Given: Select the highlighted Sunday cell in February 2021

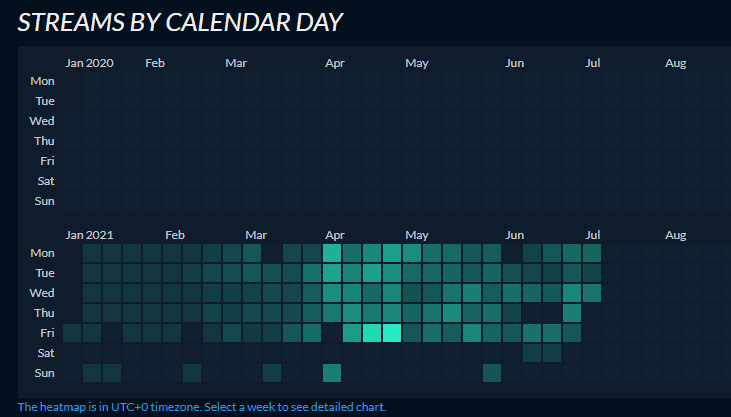Looking at the screenshot, I should [192, 373].
